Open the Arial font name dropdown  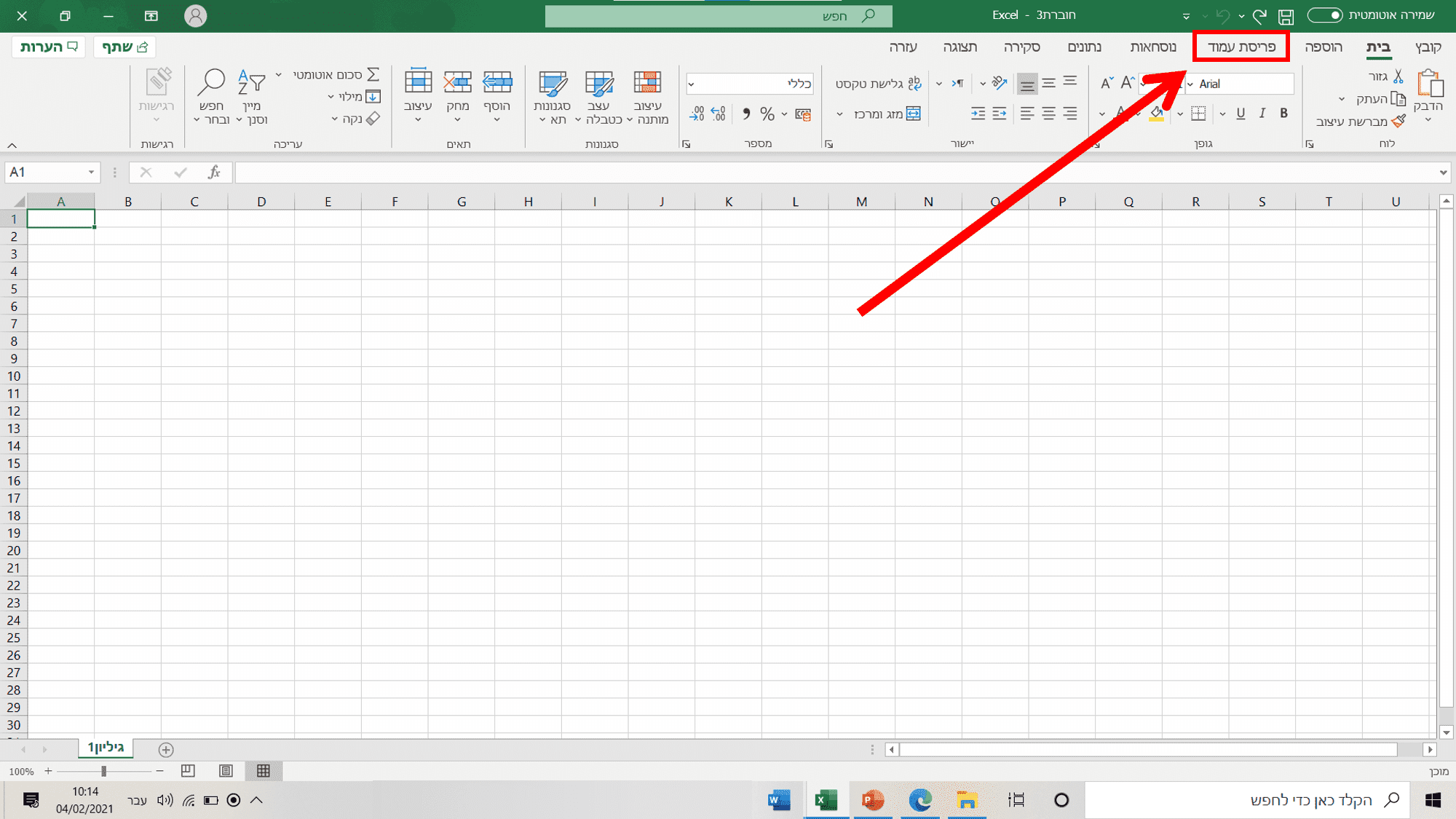[1190, 84]
